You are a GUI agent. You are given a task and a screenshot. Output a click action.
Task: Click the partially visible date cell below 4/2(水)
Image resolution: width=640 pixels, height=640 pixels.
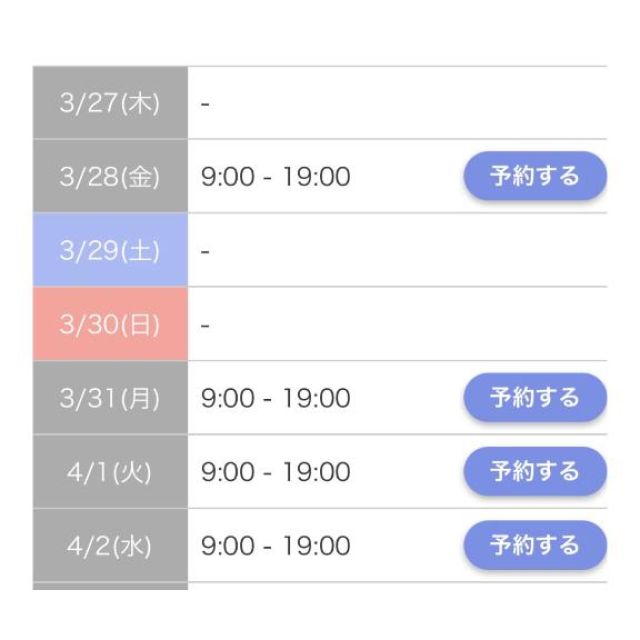click(110, 586)
